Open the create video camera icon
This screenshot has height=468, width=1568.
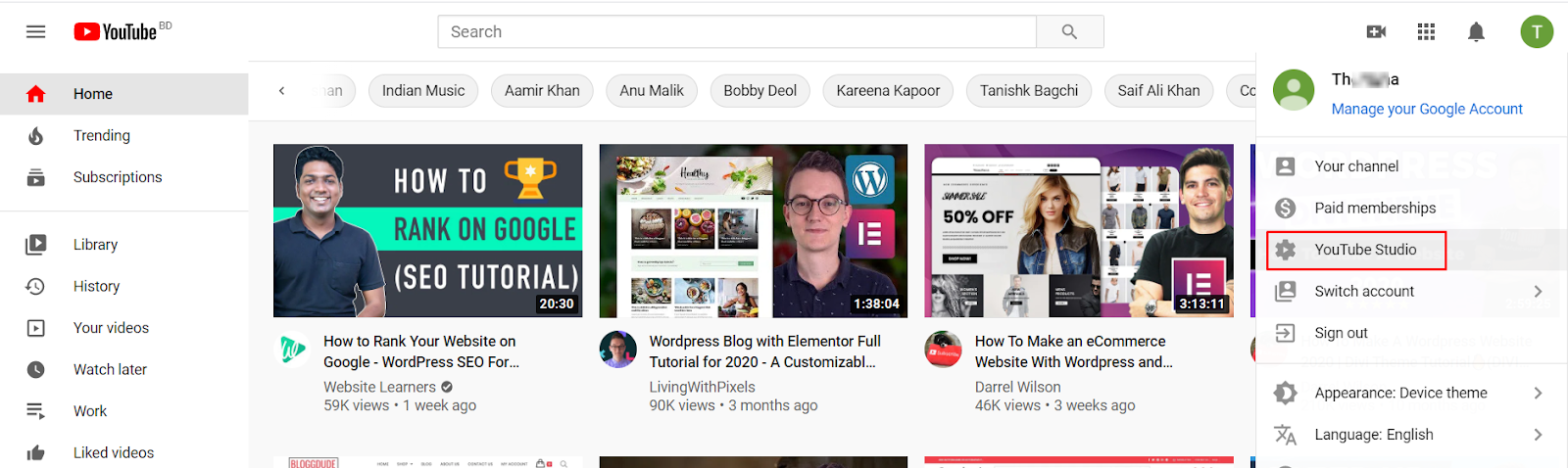1376,31
